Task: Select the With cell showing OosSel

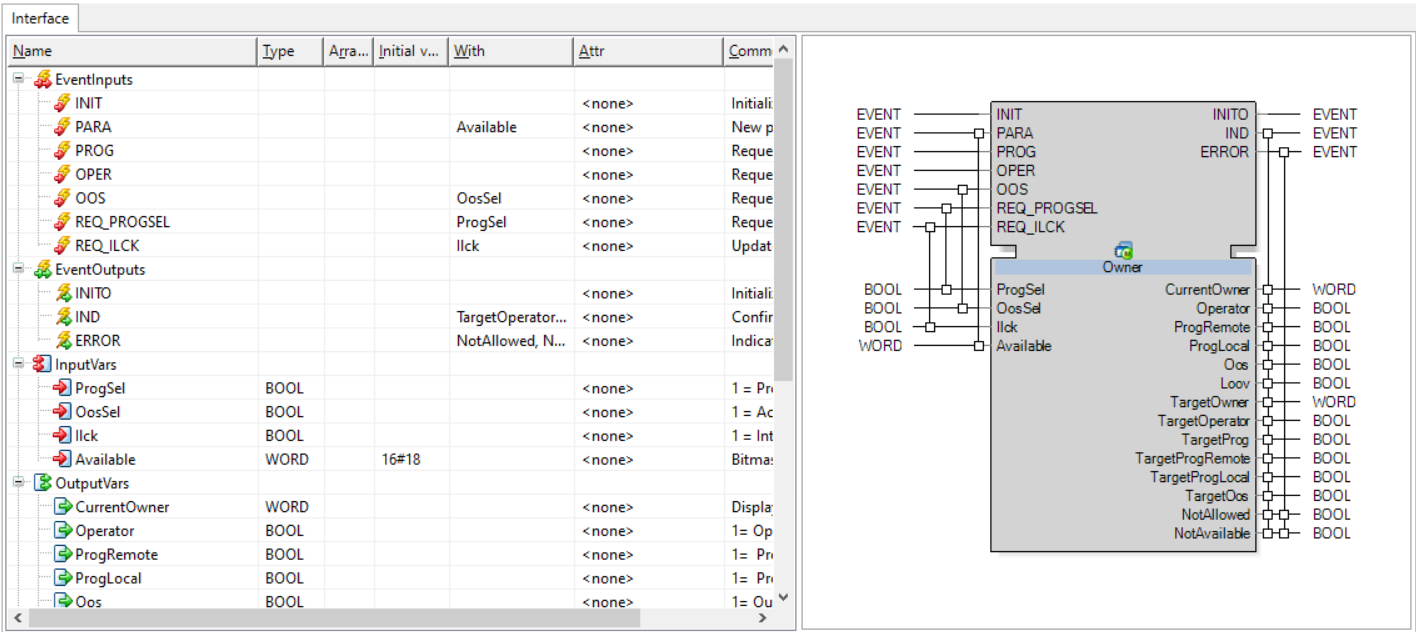Action: [x=511, y=198]
